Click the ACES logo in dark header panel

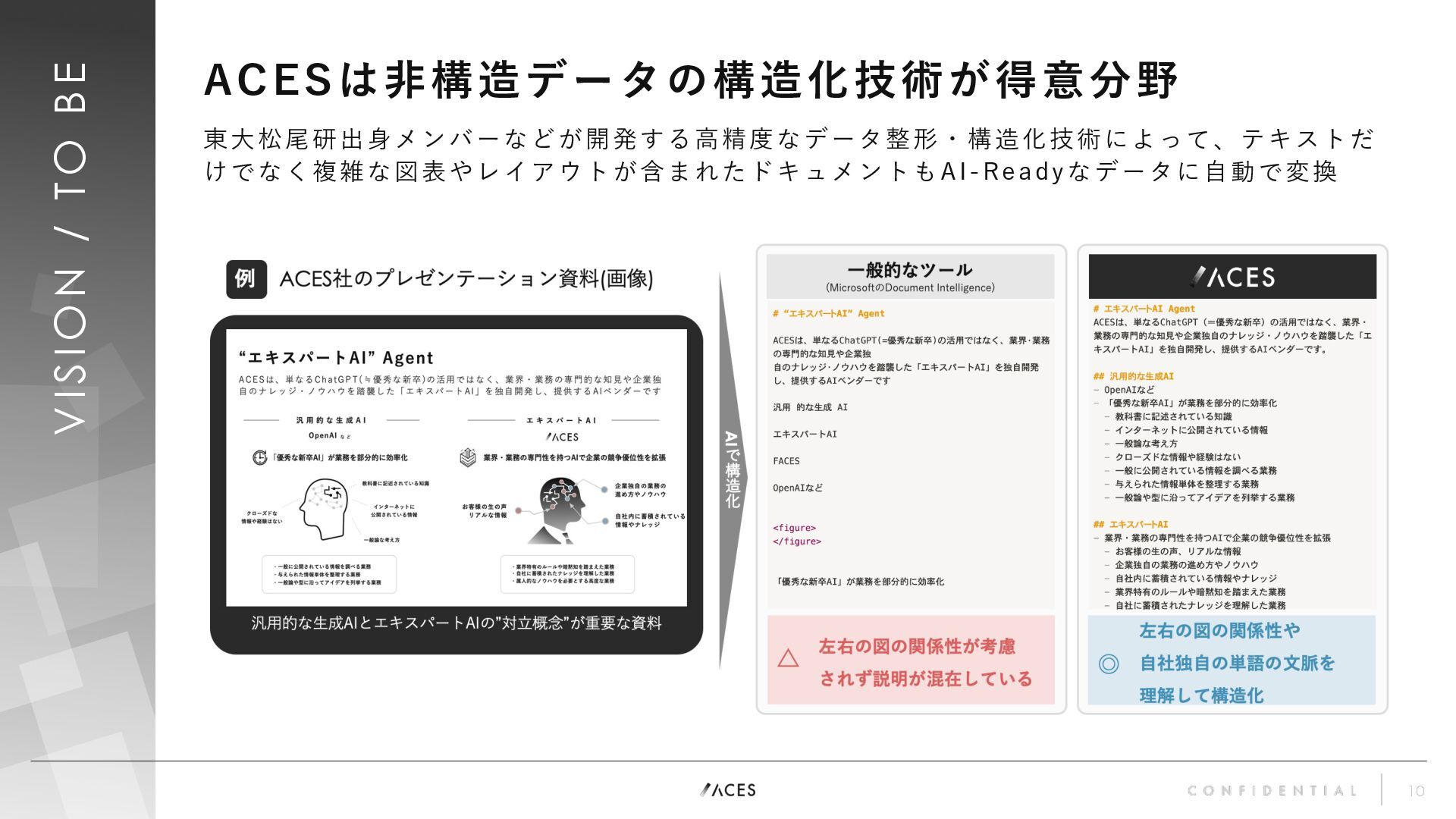[x=1232, y=277]
